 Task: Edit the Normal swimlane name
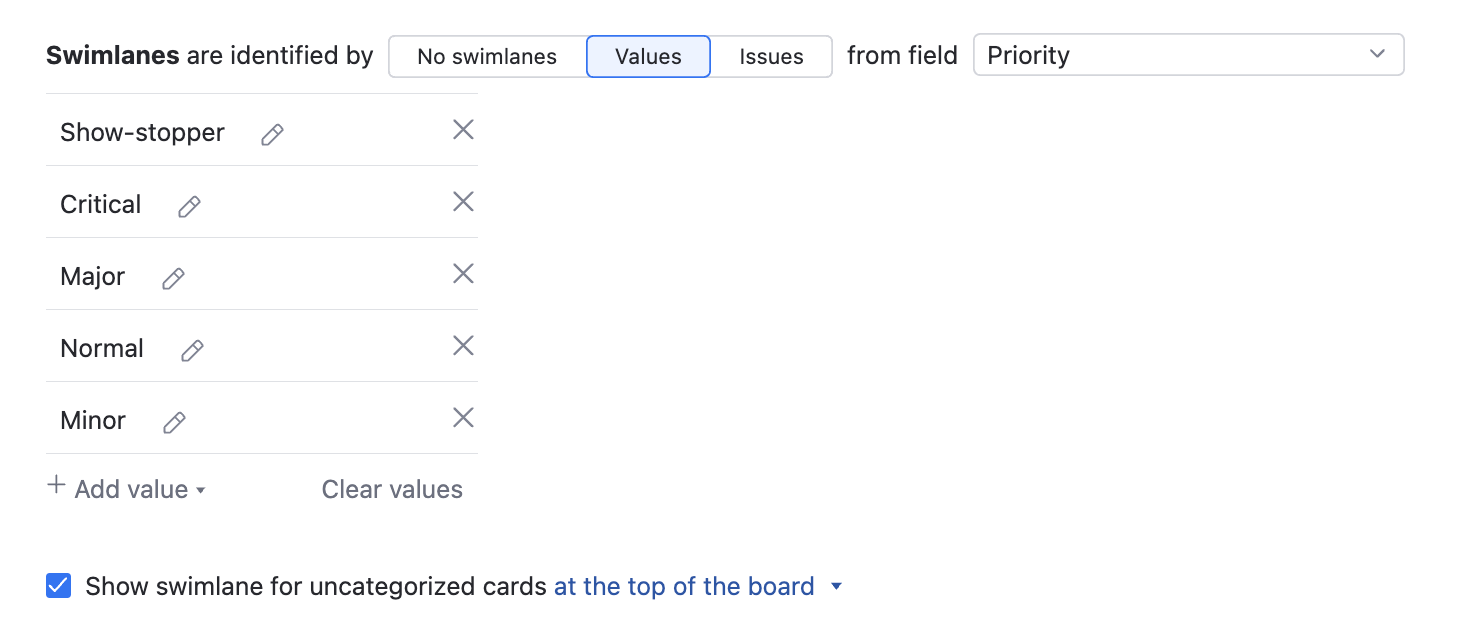tap(192, 351)
